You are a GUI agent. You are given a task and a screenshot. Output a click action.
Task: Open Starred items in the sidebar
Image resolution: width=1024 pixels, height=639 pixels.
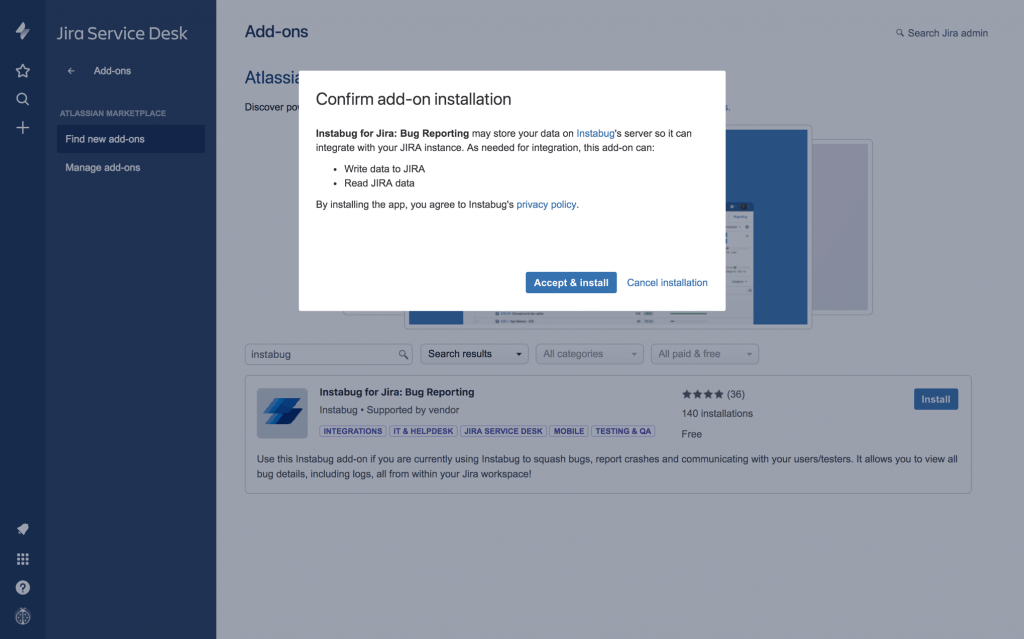tap(23, 71)
